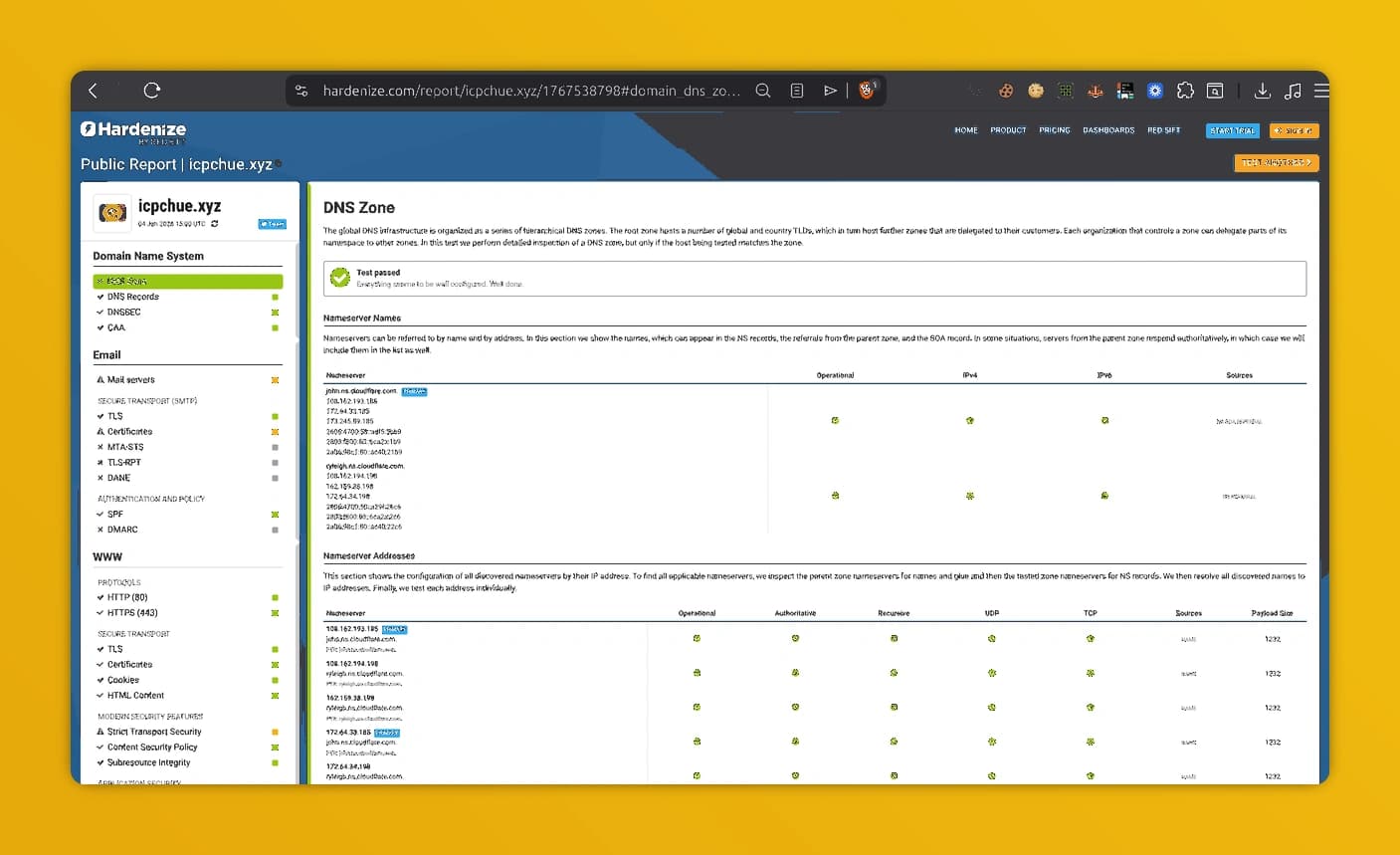The height and width of the screenshot is (855, 1400).
Task: Open the extensions puzzle-piece menu
Action: pos(1185,91)
